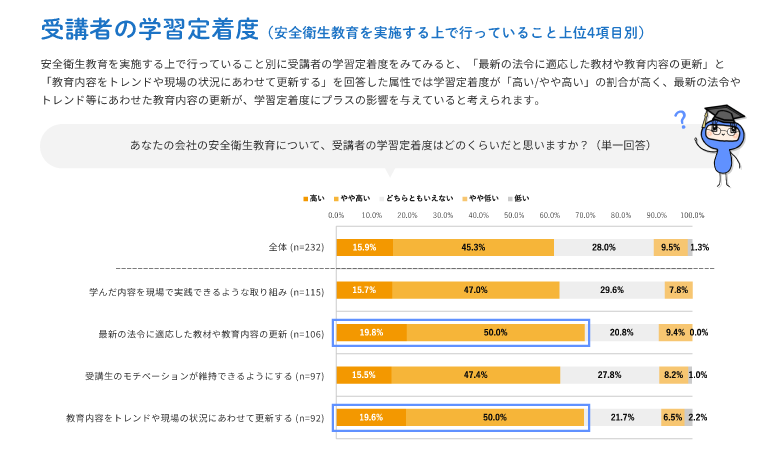Click the 20.8% gray bar segment
Image resolution: width=780 pixels, height=462 pixels.
[622, 333]
